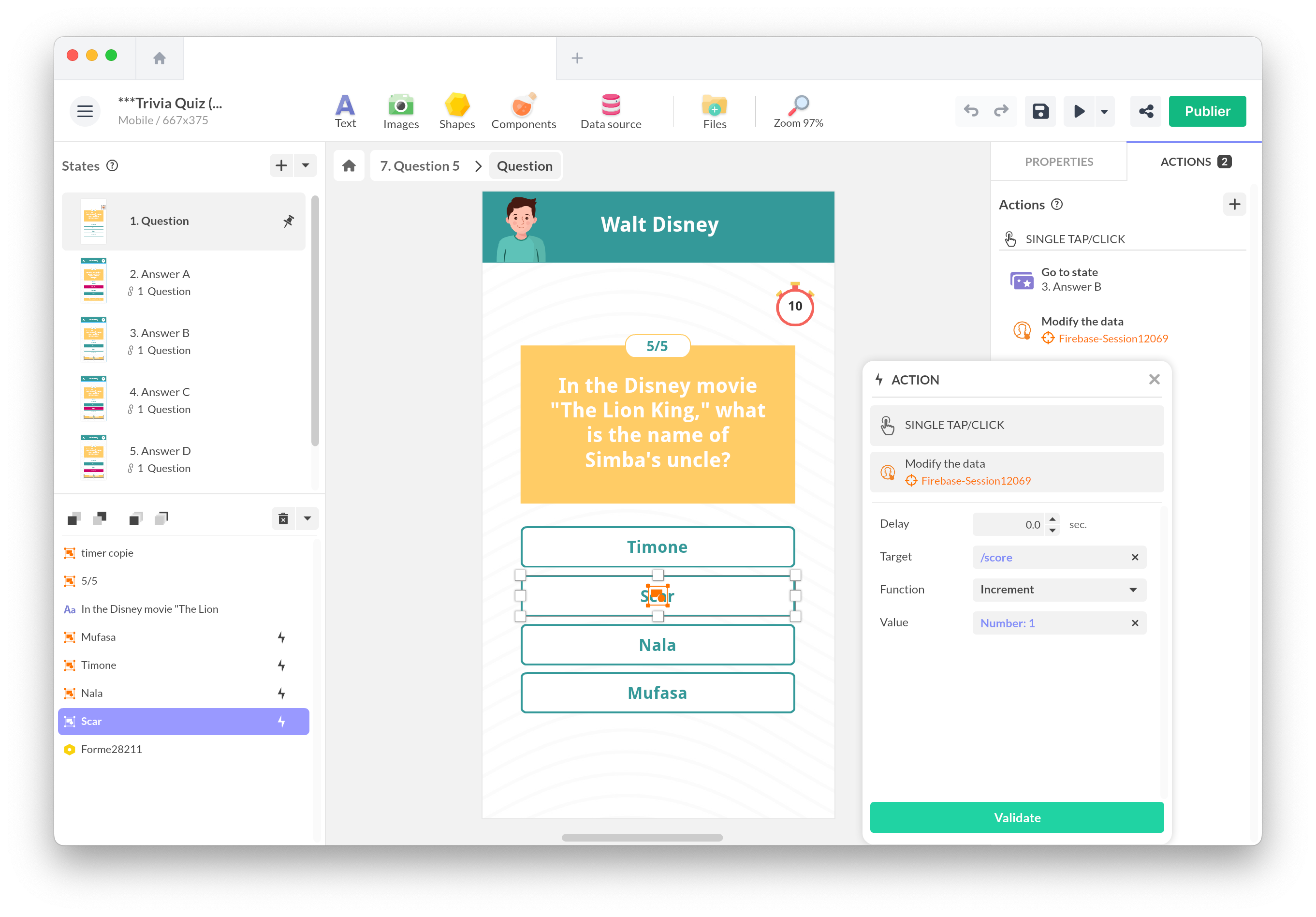The image size is (1316, 917).
Task: Delete layer with trash icon
Action: 283,518
